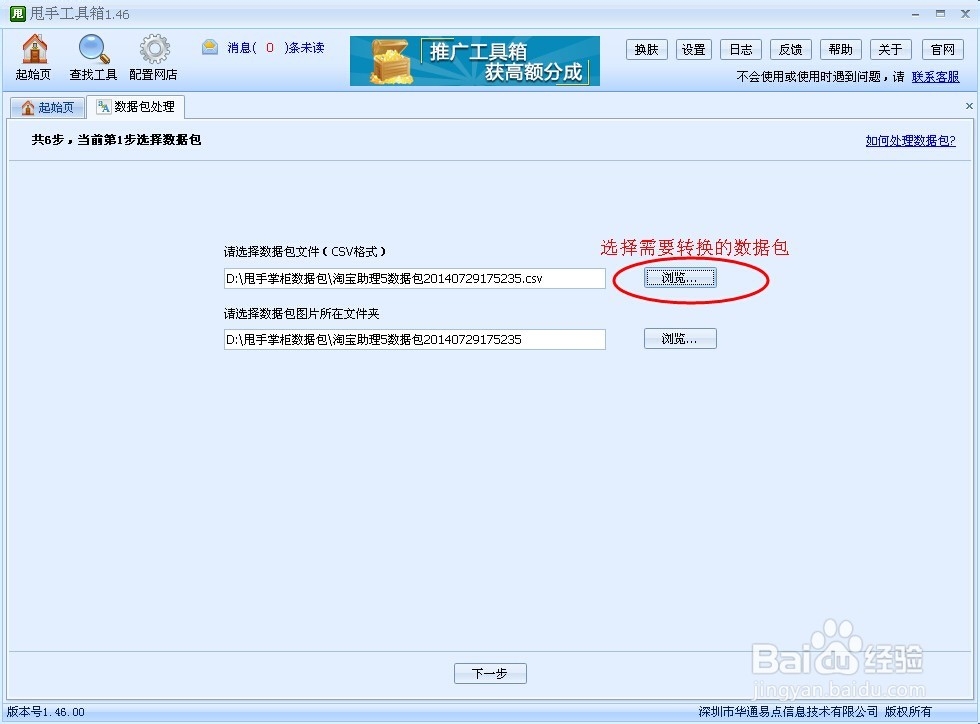Click the CSV file path input field

click(414, 278)
